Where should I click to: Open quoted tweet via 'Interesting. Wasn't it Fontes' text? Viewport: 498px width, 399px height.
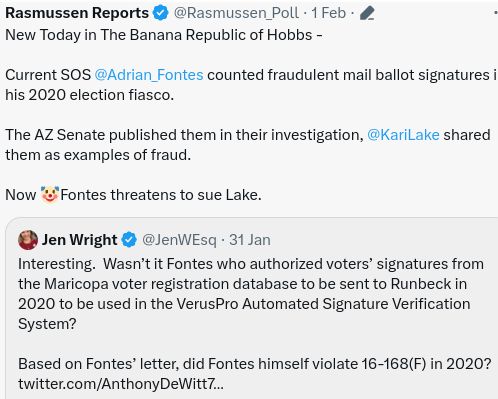251,294
